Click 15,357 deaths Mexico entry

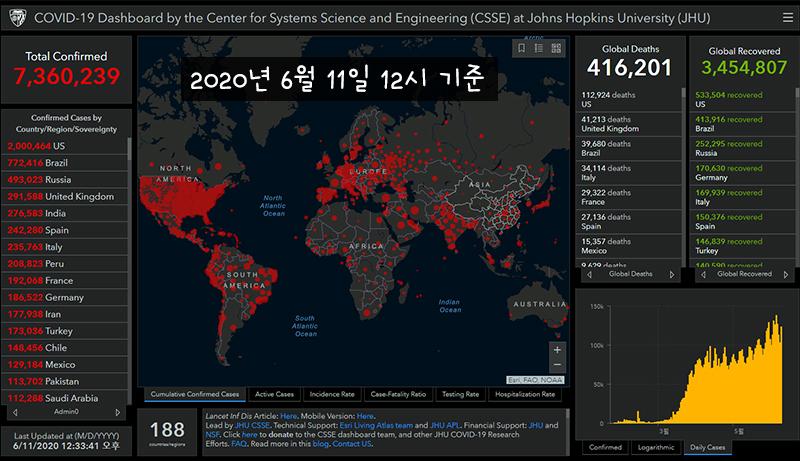629,246
